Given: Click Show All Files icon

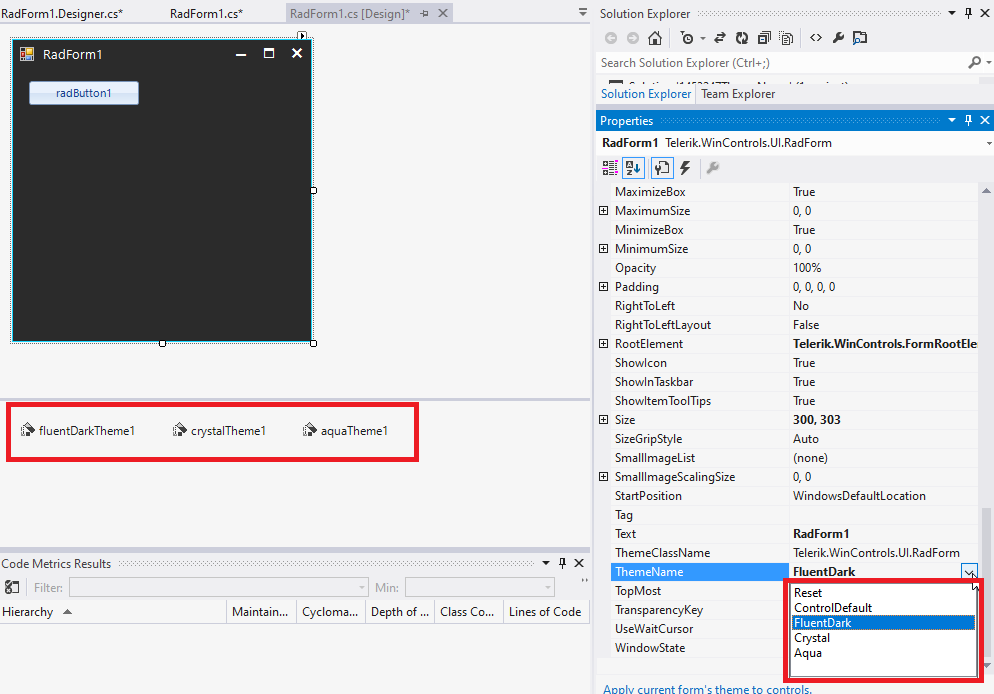Looking at the screenshot, I should 787,38.
